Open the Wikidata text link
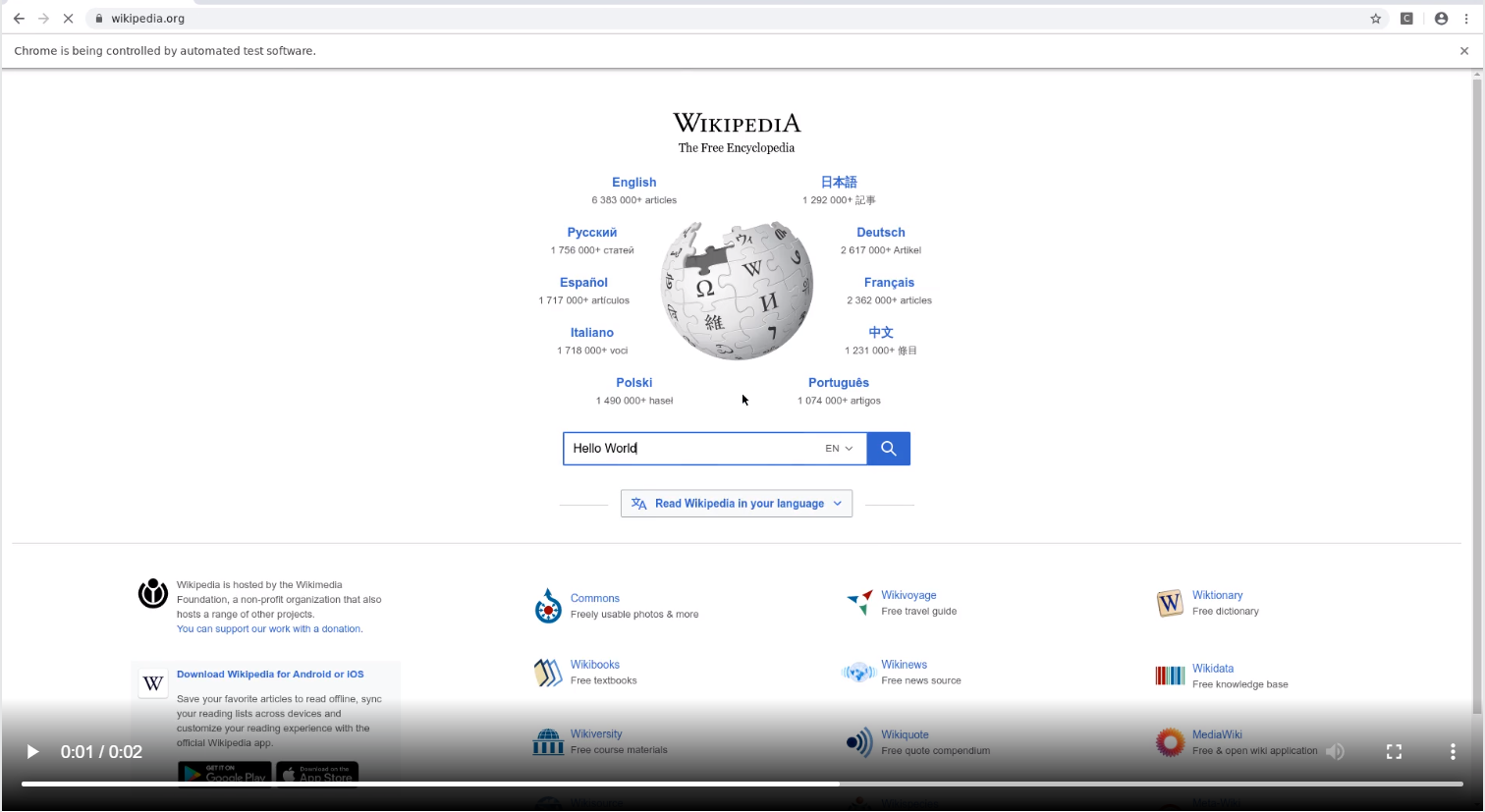This screenshot has height=812, width=1485. [x=1213, y=669]
